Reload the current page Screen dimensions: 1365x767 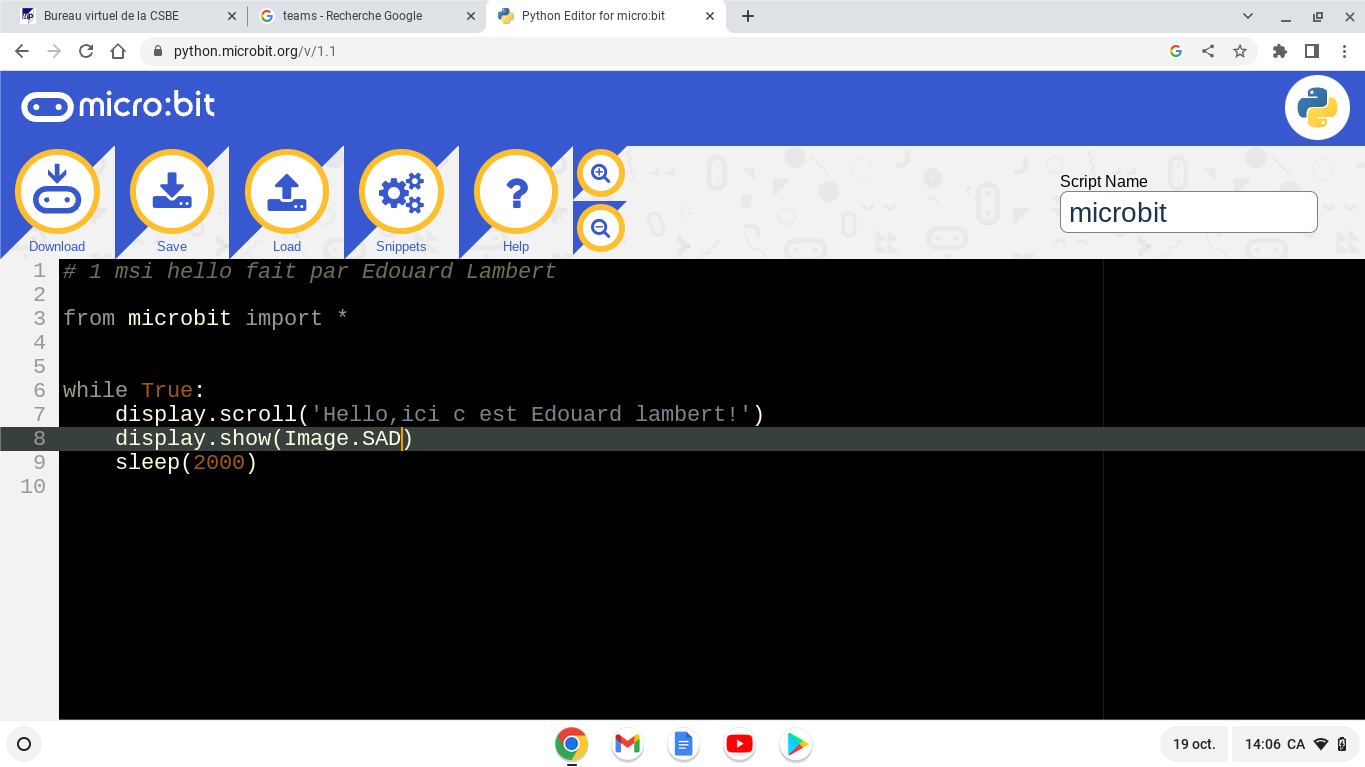(x=86, y=51)
